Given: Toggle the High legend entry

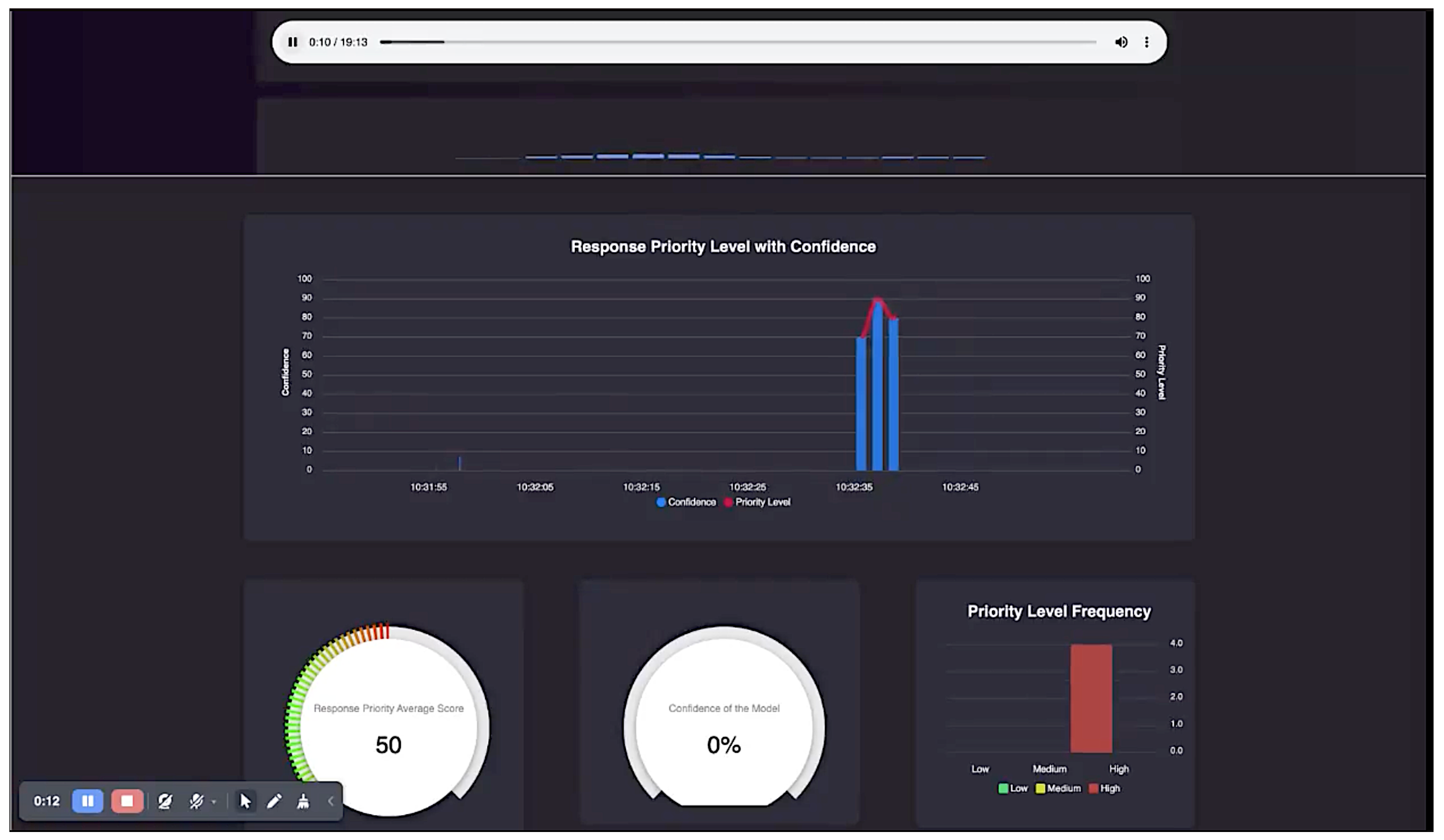Looking at the screenshot, I should point(1104,789).
